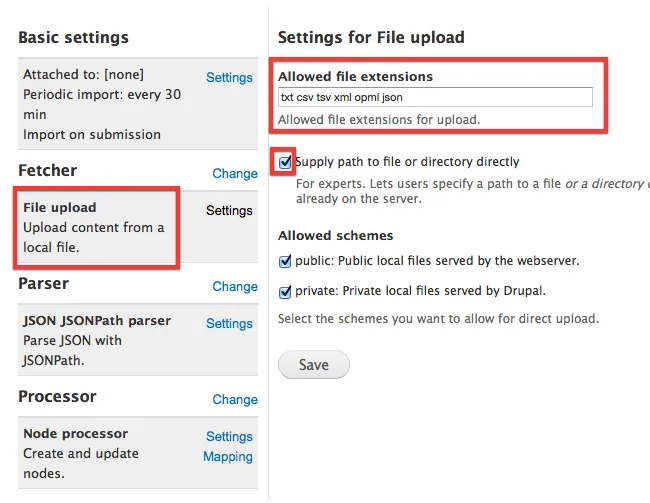Click Change link beside Processor heading
This screenshot has height=503, width=650.
tap(235, 399)
